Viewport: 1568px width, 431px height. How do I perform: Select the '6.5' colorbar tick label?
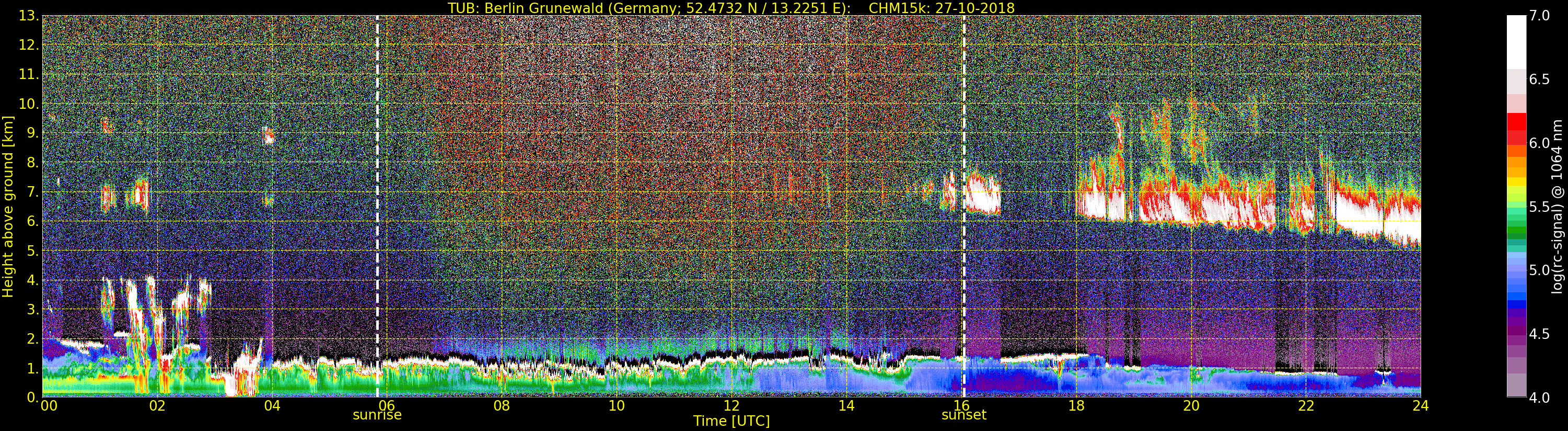point(1539,80)
